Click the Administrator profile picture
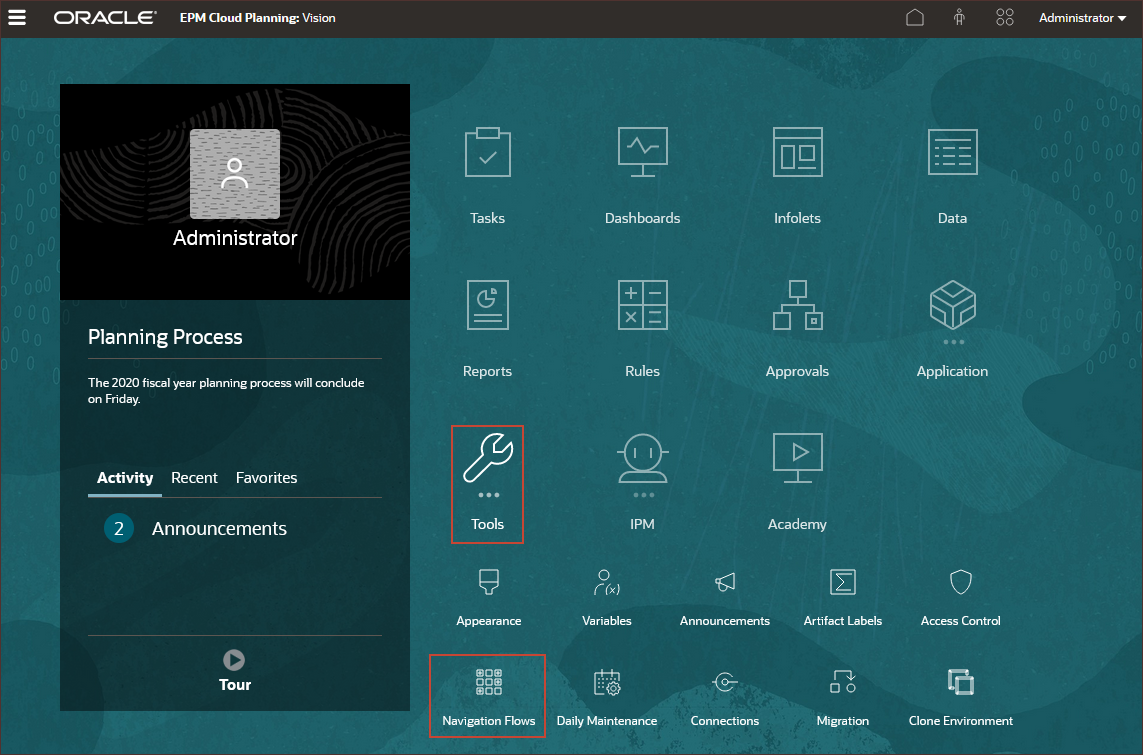This screenshot has width=1143, height=755. [235, 174]
